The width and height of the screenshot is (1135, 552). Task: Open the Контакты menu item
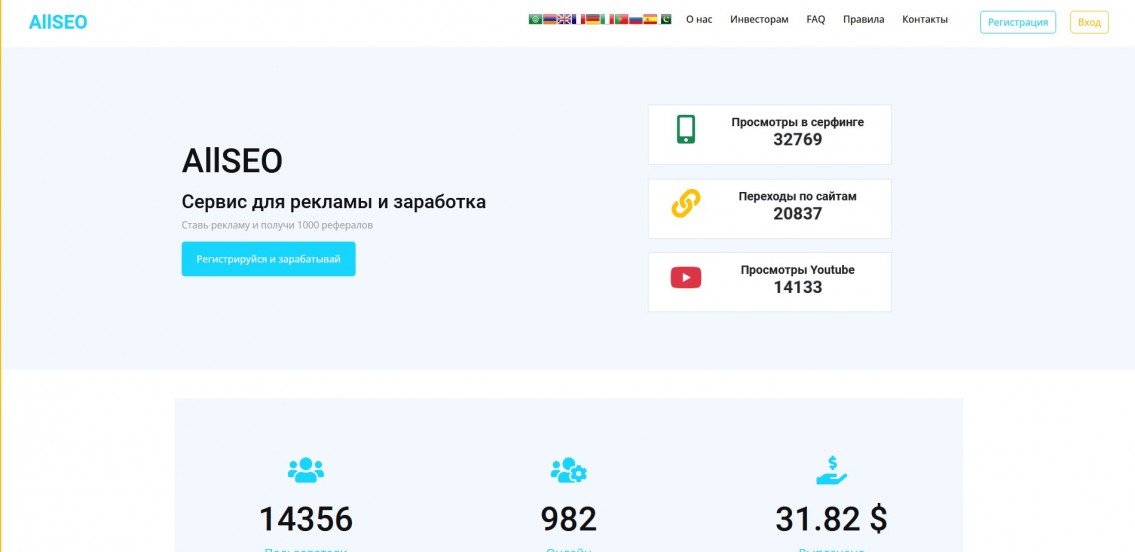click(x=924, y=20)
